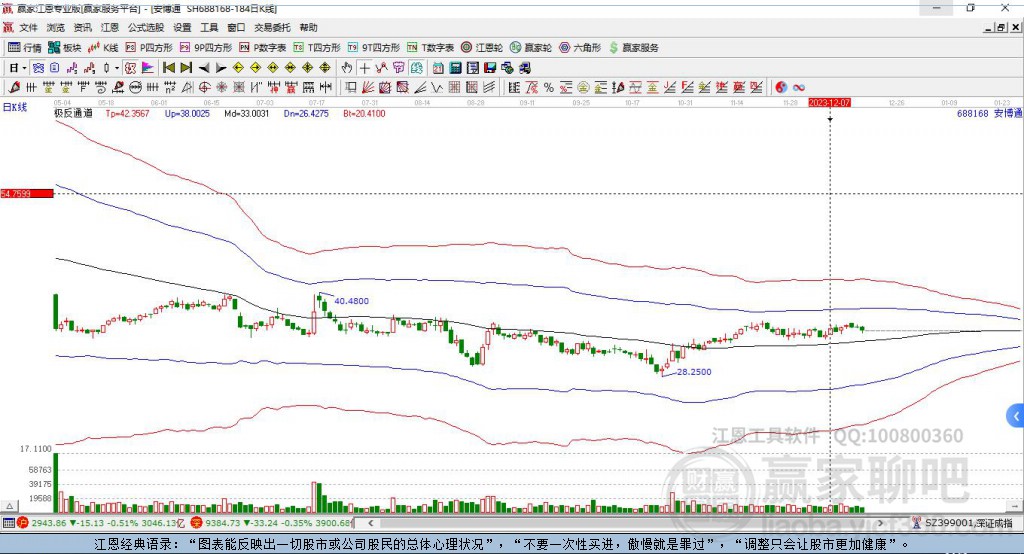The image size is (1024, 554).
Task: Jump to last bar with skip-end icon
Action: click(x=186, y=68)
